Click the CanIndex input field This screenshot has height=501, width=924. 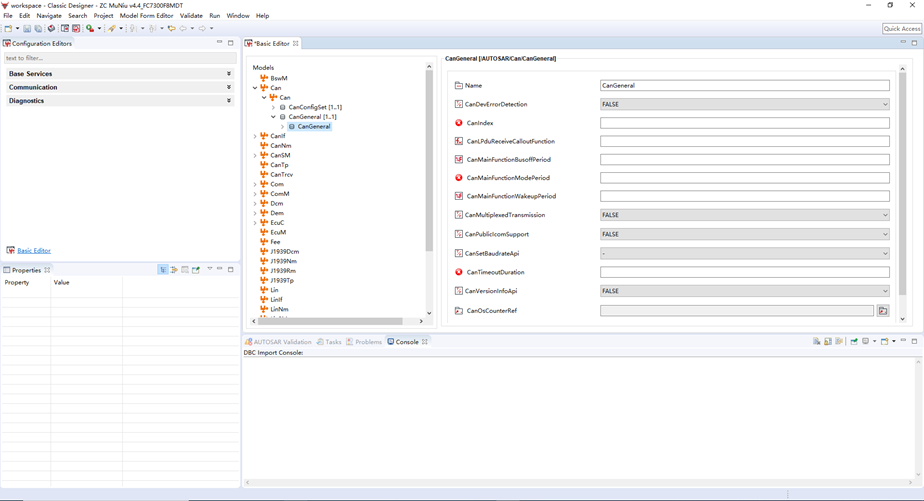(744, 123)
